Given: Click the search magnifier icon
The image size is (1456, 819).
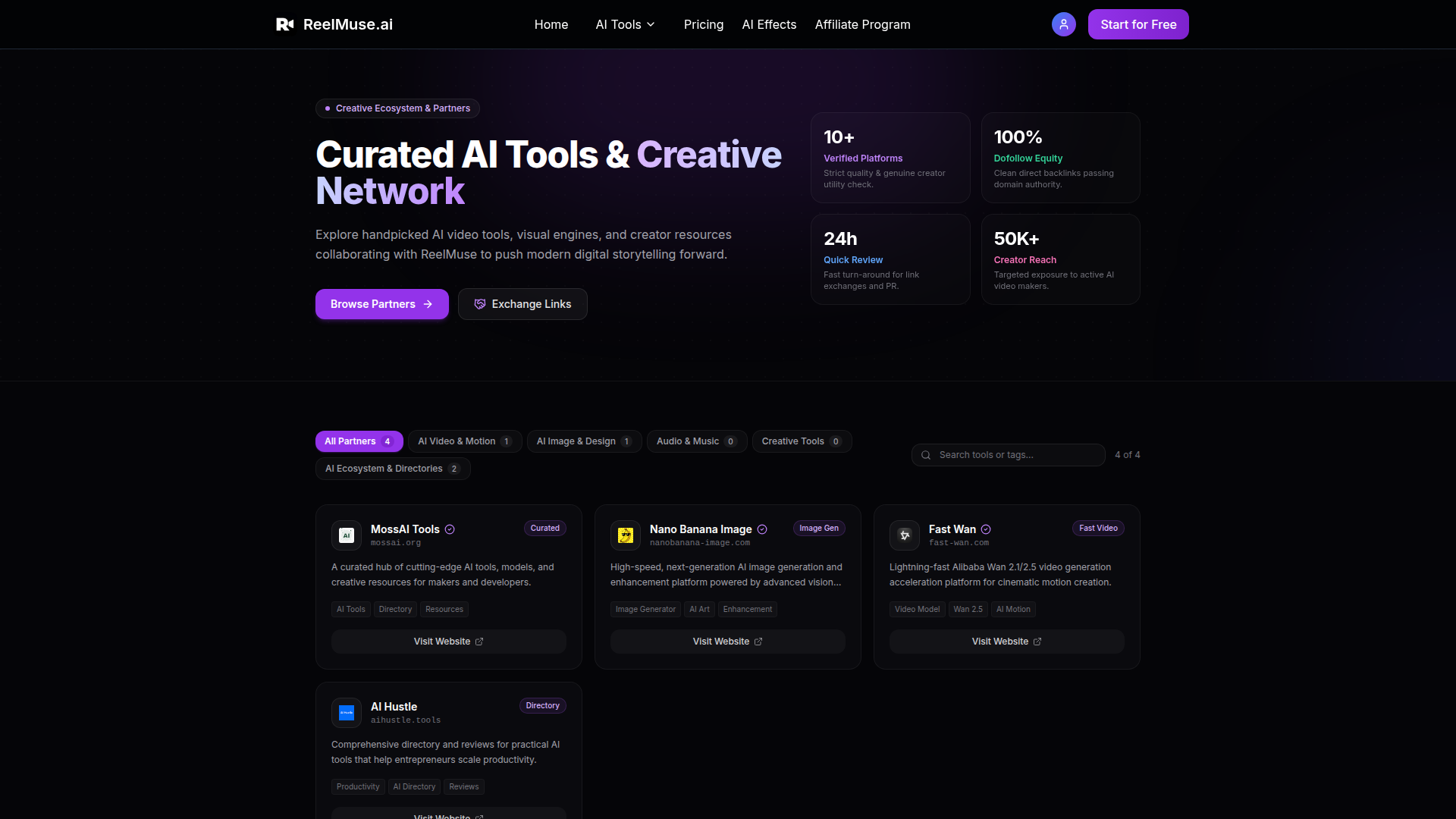Looking at the screenshot, I should pos(926,455).
